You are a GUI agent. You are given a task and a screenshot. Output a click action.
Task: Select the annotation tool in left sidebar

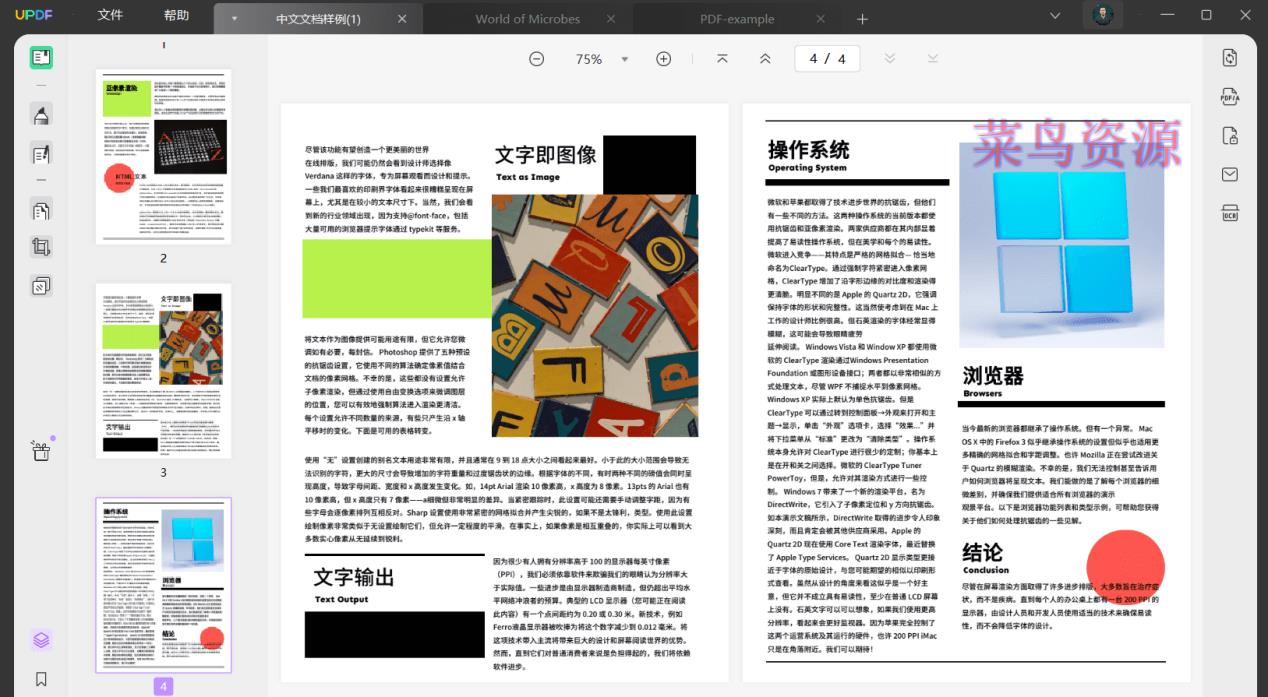click(41, 114)
